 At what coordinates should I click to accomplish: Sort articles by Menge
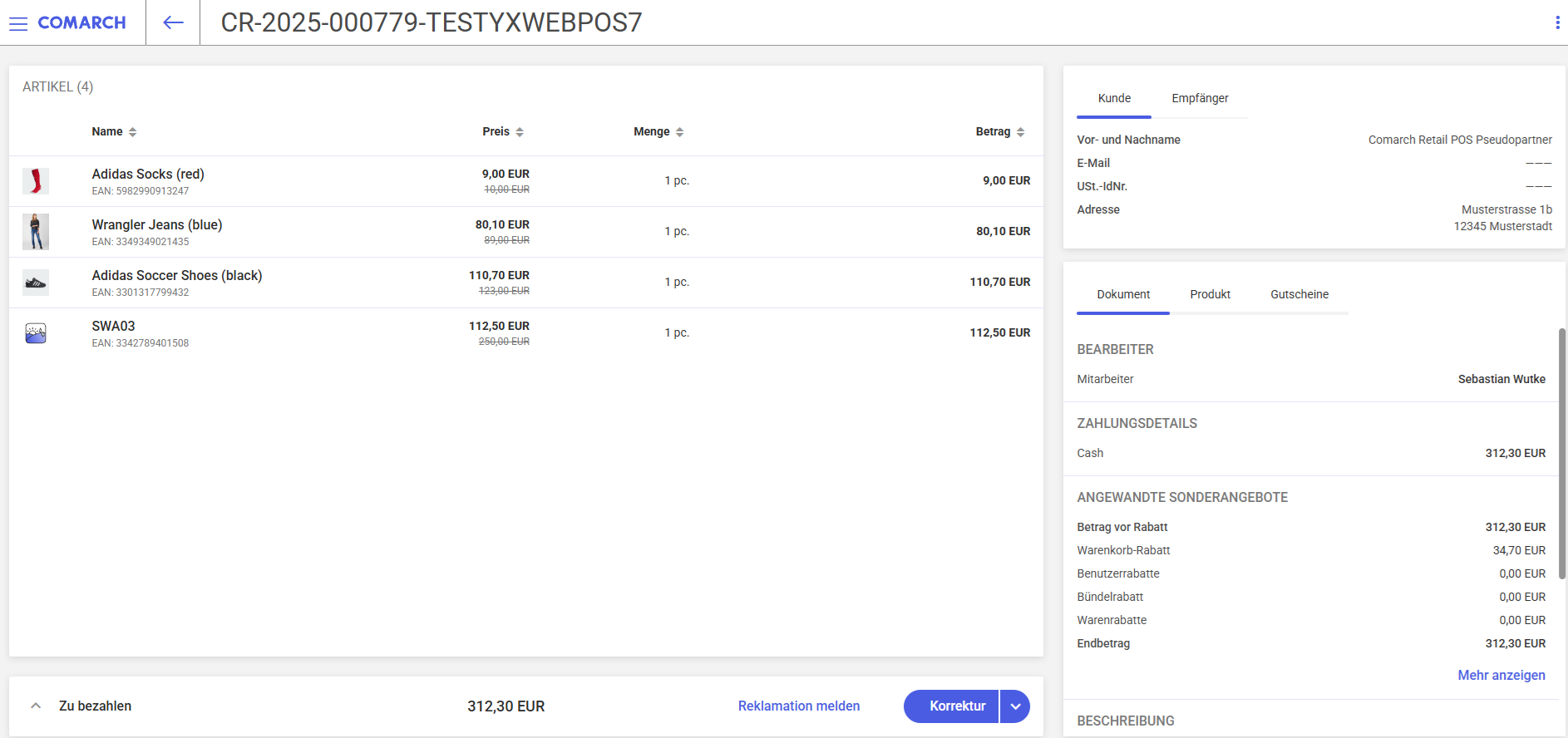tap(658, 131)
